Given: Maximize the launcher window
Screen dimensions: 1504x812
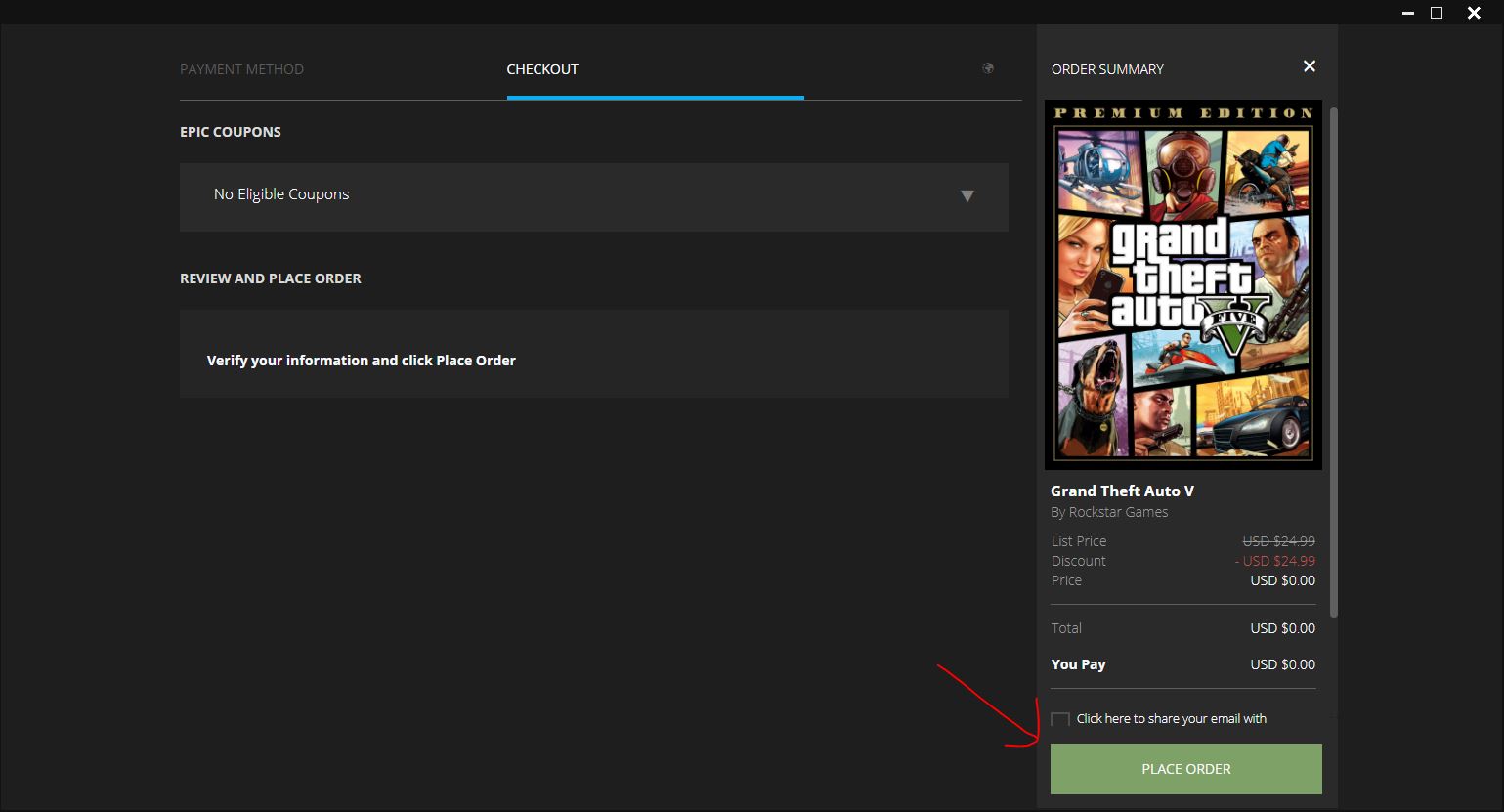Looking at the screenshot, I should pyautogui.click(x=1437, y=13).
